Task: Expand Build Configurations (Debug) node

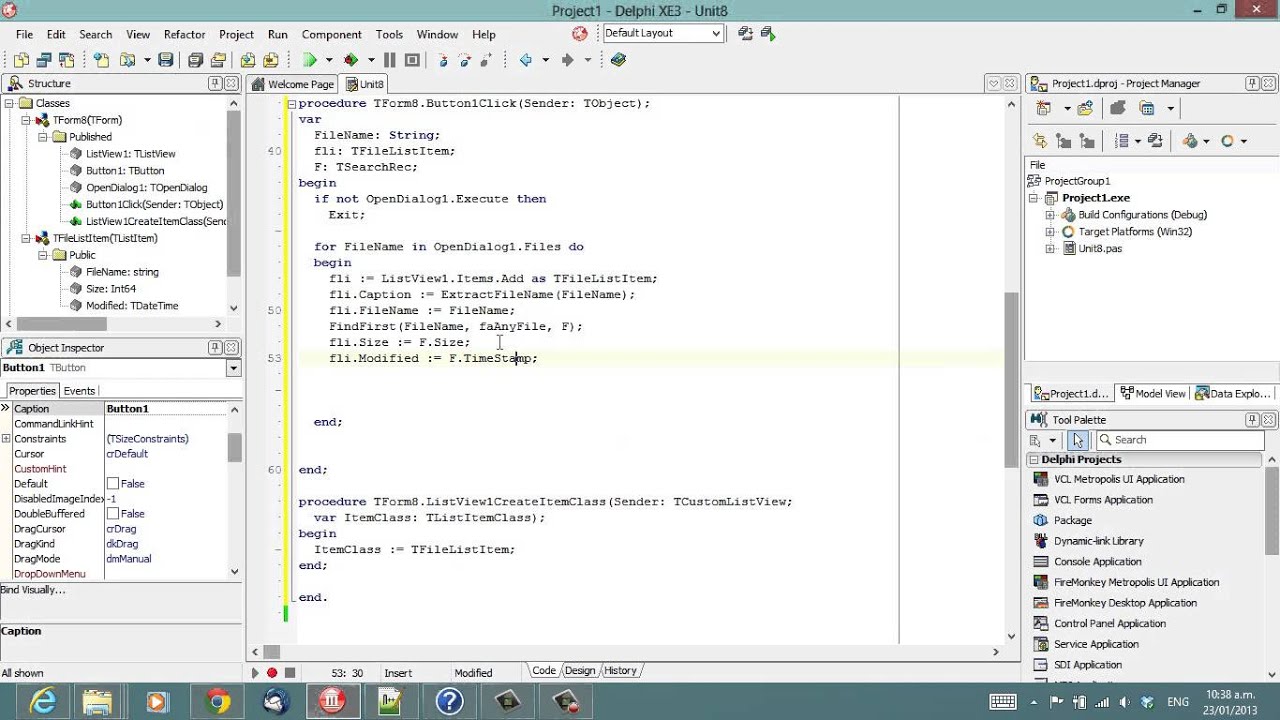Action: click(x=1050, y=215)
